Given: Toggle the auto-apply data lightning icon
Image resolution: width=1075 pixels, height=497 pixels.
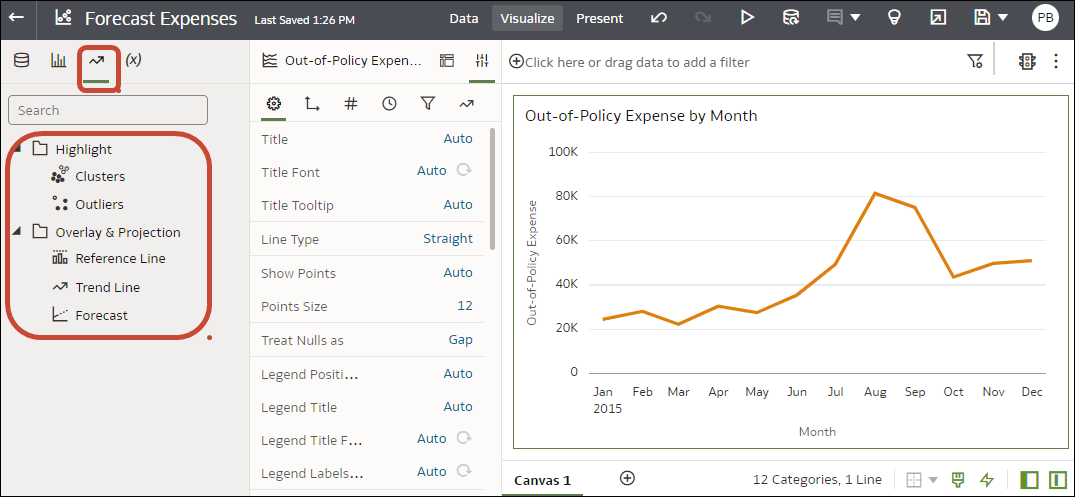Looking at the screenshot, I should [987, 480].
